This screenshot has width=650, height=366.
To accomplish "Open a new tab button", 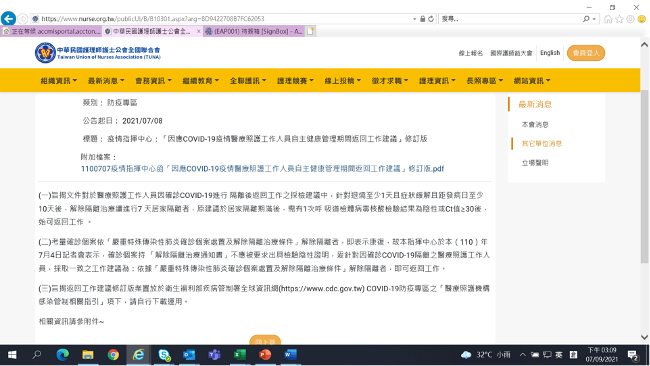I will coord(310,31).
